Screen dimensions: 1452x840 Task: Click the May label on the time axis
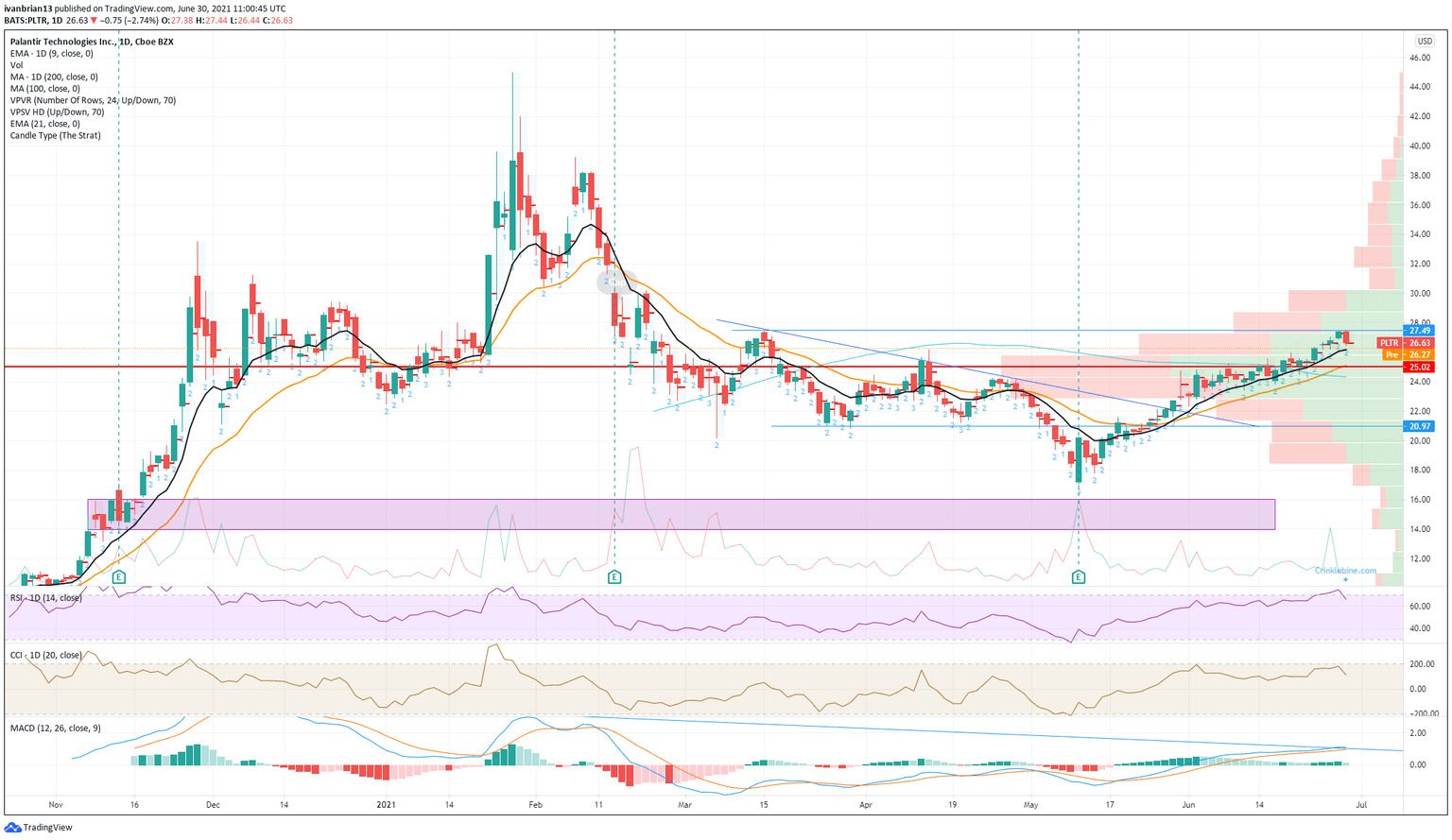[1031, 805]
